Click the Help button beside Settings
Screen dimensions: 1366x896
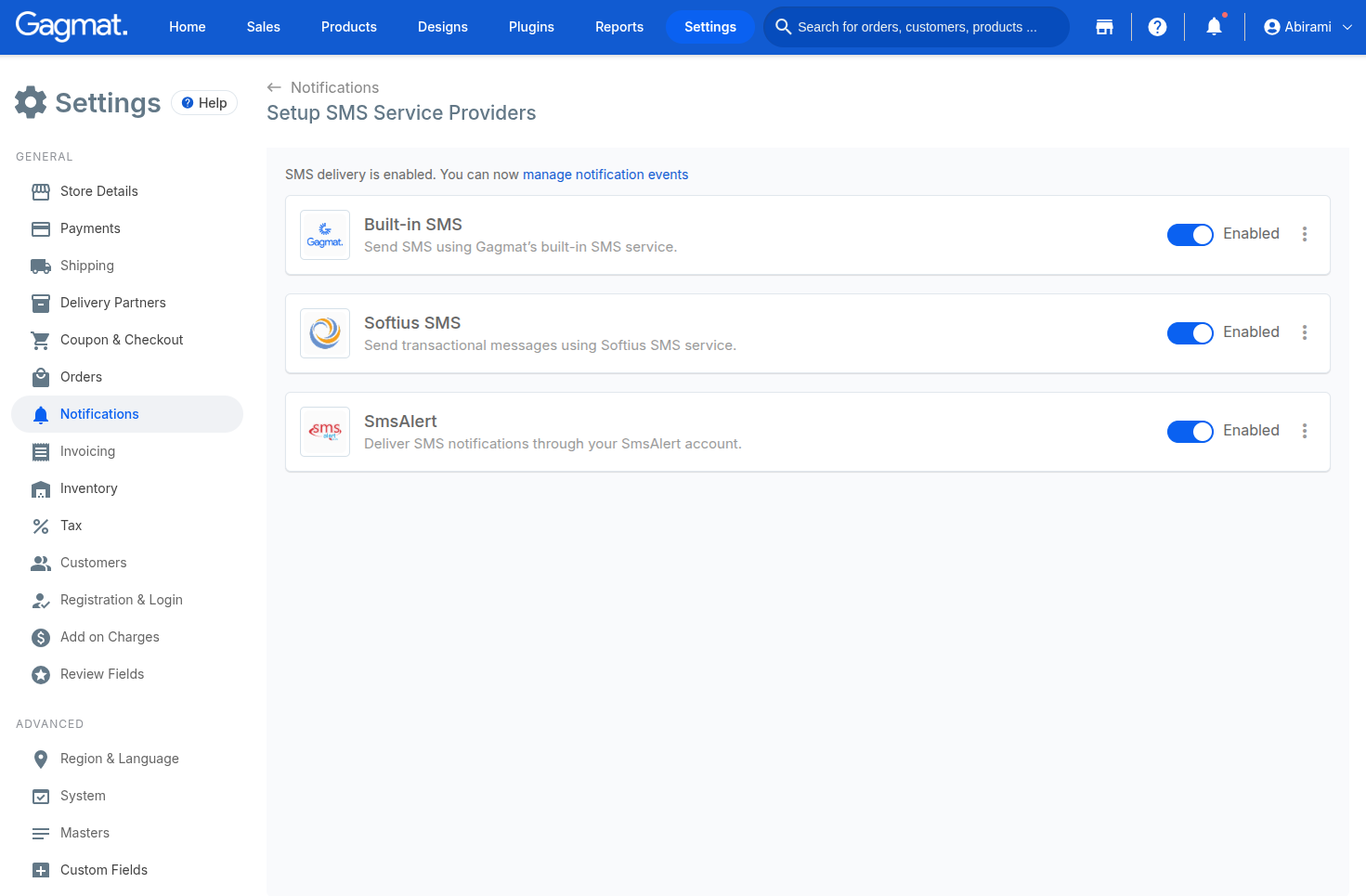click(x=204, y=103)
